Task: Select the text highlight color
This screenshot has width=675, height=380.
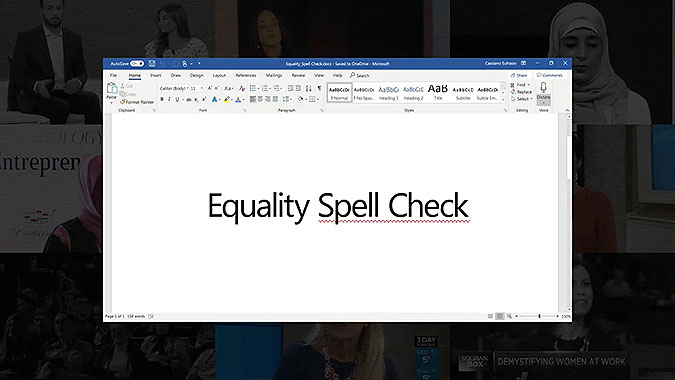Action: pyautogui.click(x=226, y=99)
